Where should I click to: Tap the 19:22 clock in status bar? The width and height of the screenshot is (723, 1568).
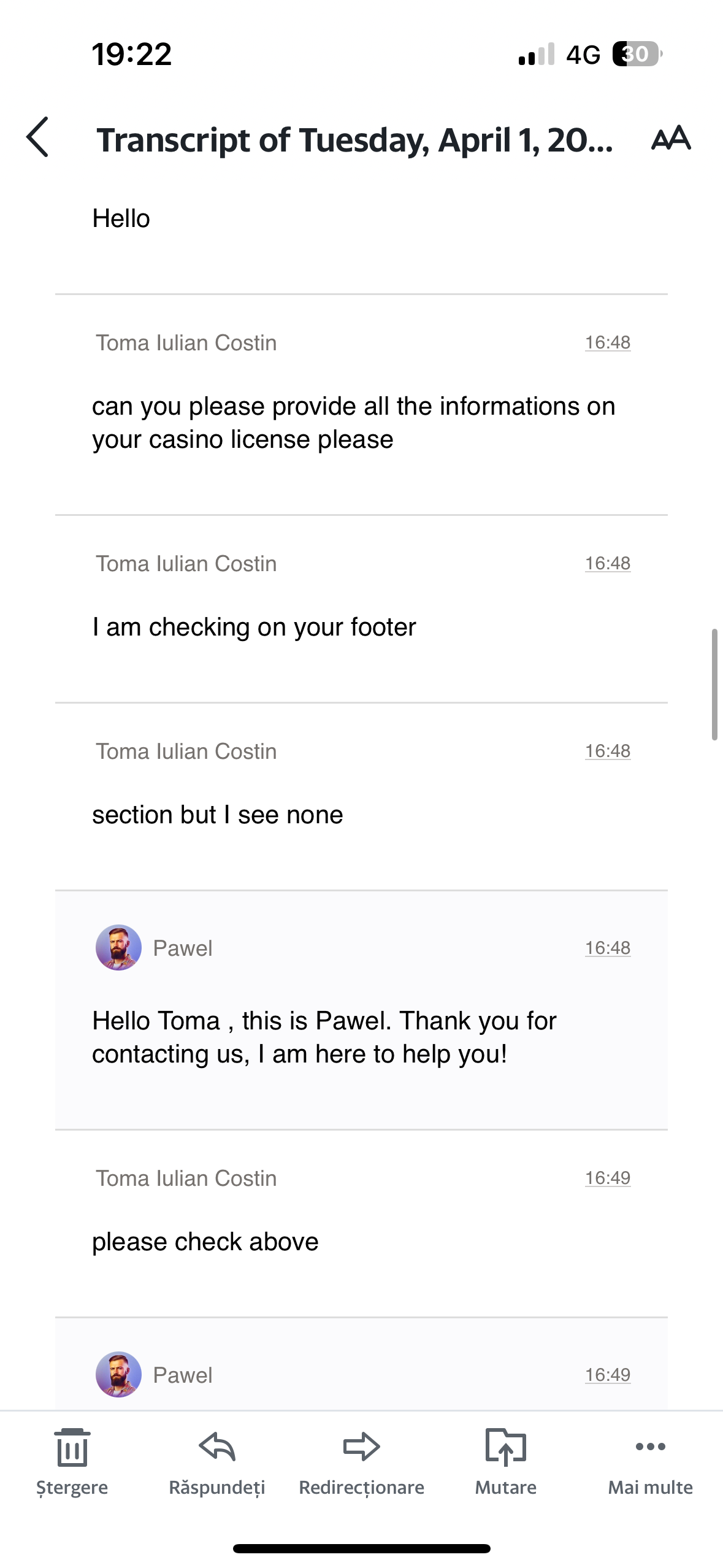(132, 54)
